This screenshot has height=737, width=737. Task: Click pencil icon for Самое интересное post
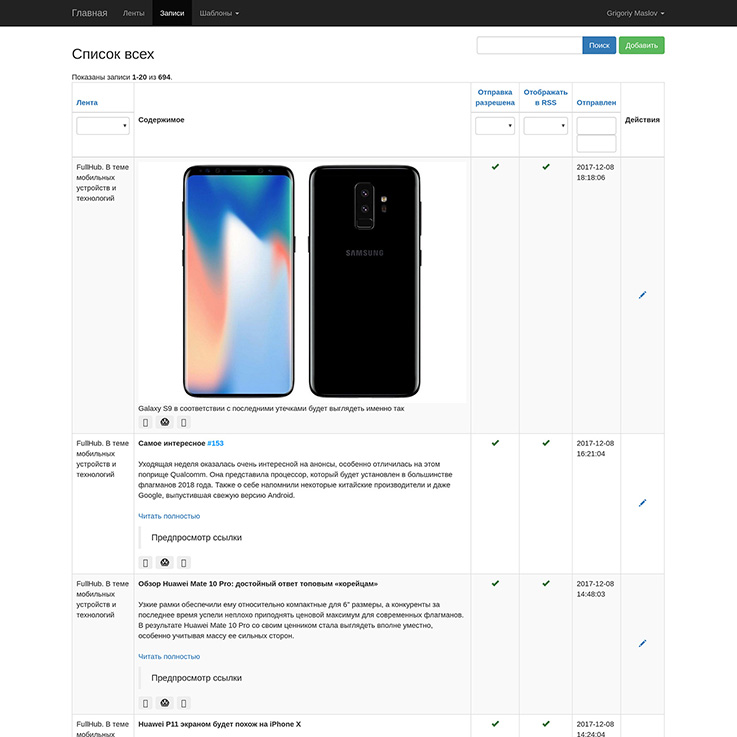point(642,503)
